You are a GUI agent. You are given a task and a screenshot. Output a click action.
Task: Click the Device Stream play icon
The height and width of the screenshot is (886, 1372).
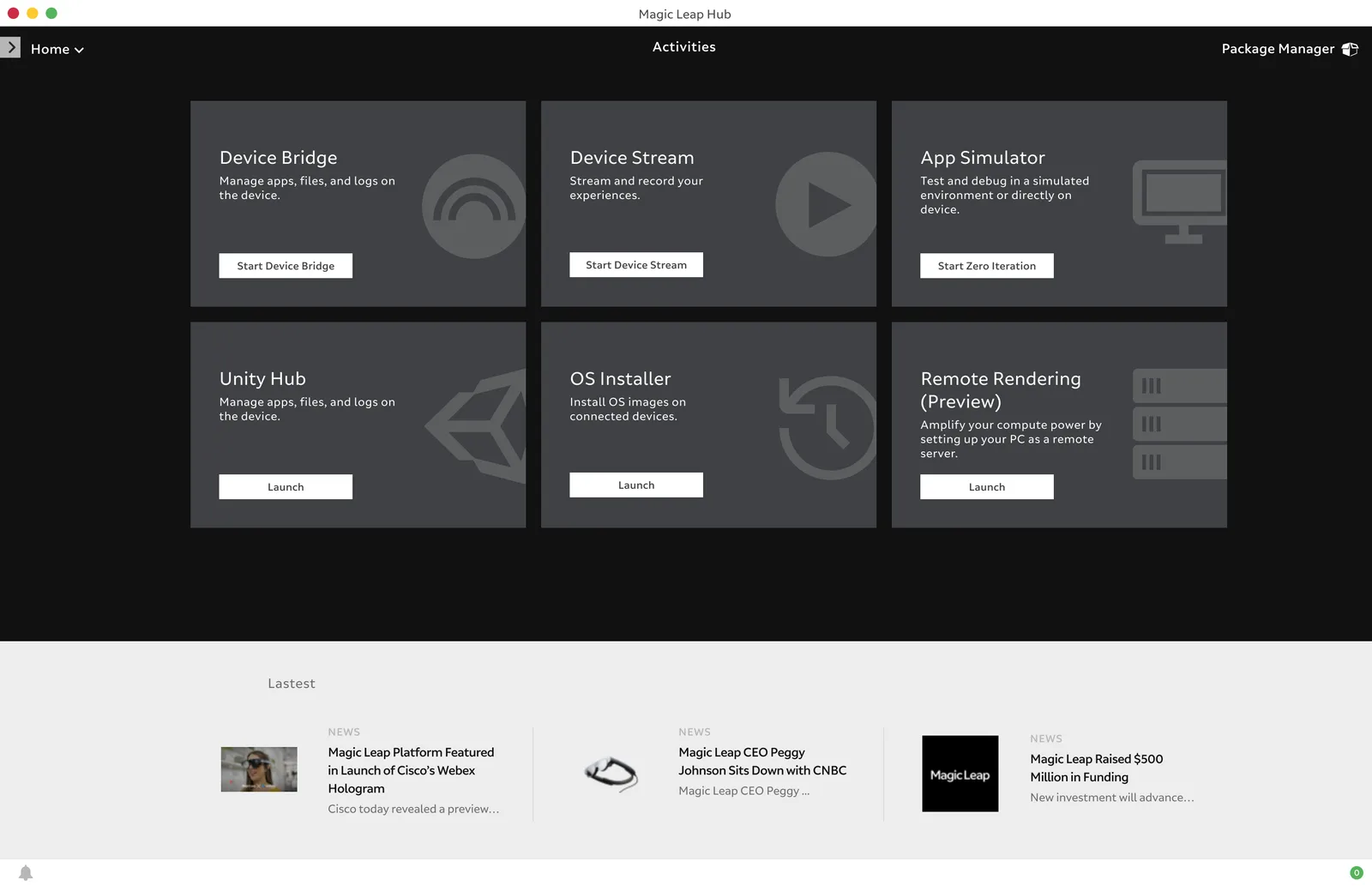(826, 204)
